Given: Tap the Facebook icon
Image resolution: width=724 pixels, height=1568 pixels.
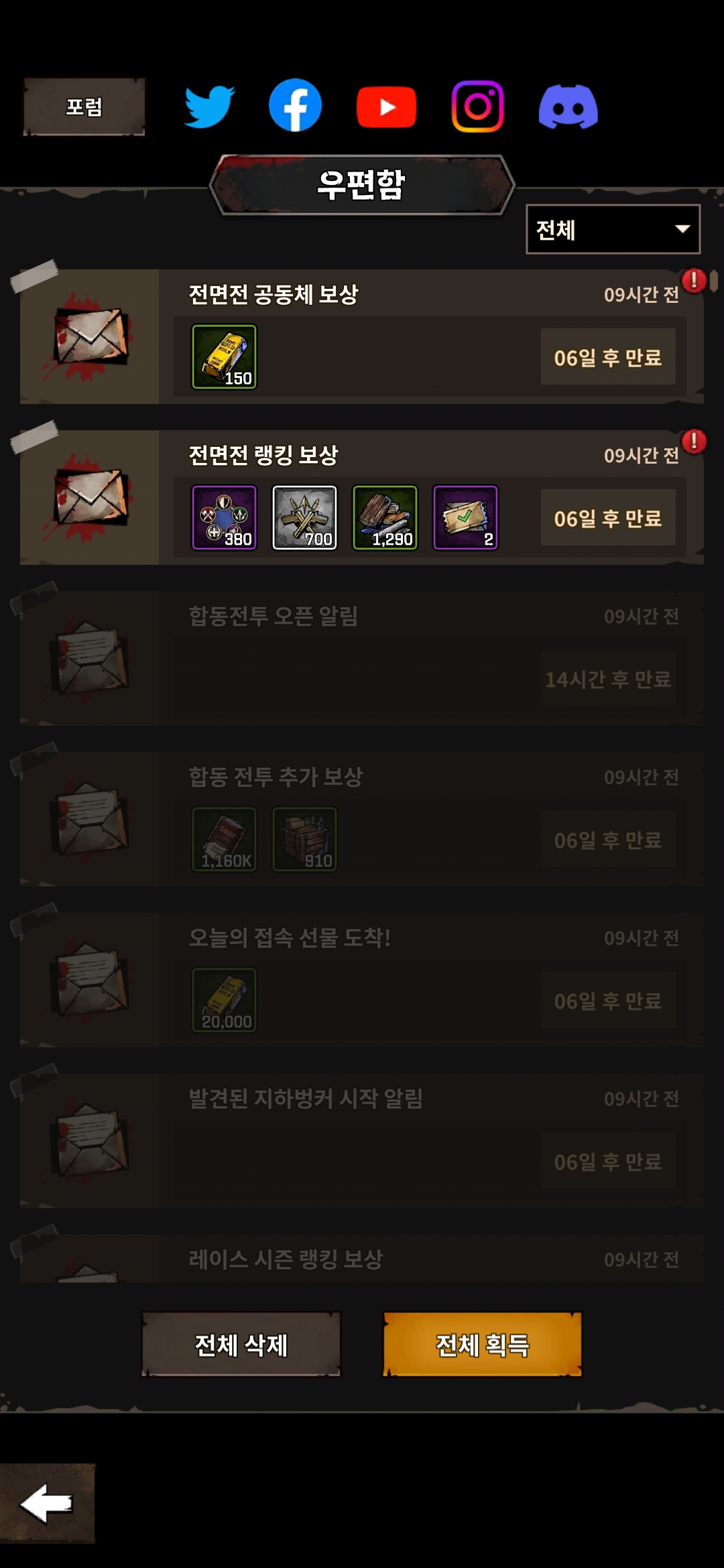Looking at the screenshot, I should pyautogui.click(x=295, y=105).
